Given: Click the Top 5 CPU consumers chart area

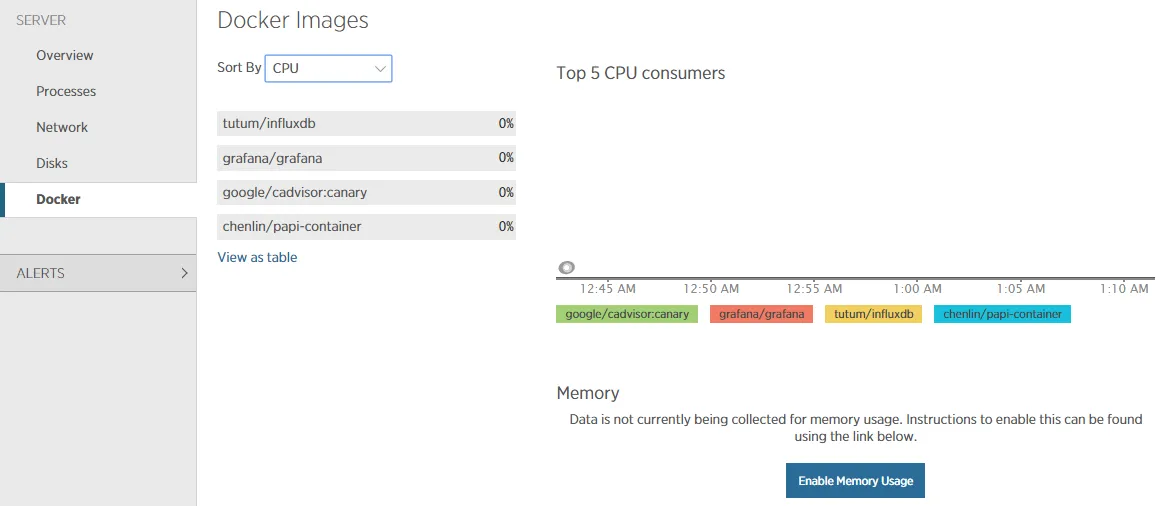Looking at the screenshot, I should tap(855, 180).
